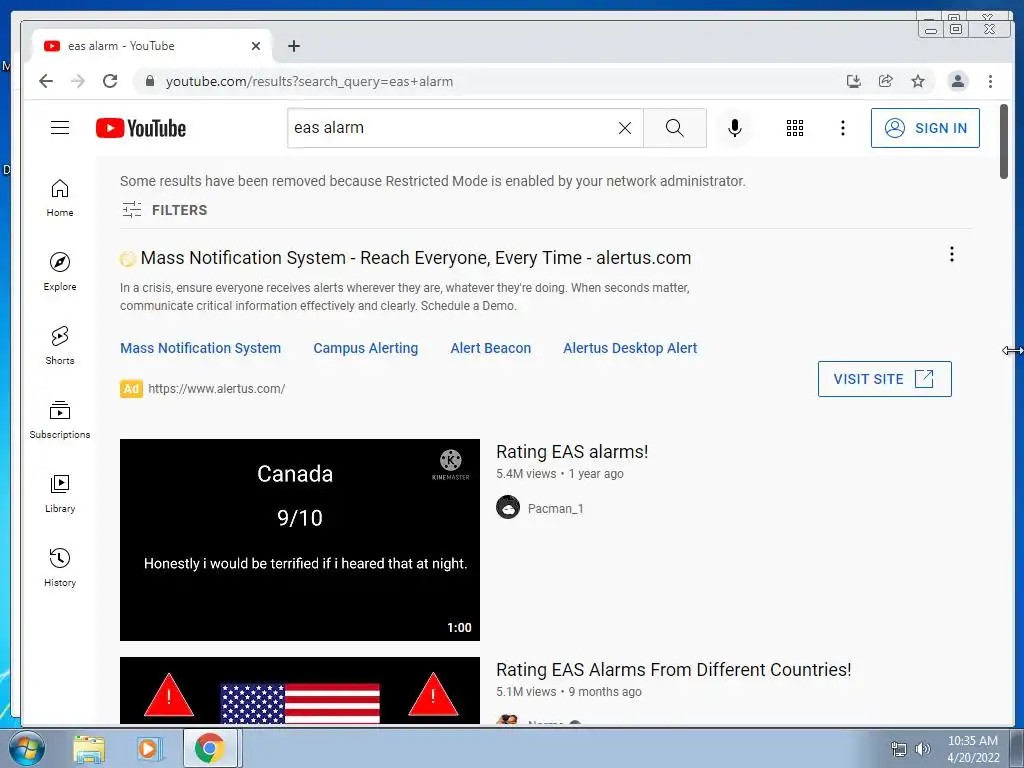This screenshot has width=1024, height=768.
Task: Open the YouTube apps grid
Action: point(795,128)
